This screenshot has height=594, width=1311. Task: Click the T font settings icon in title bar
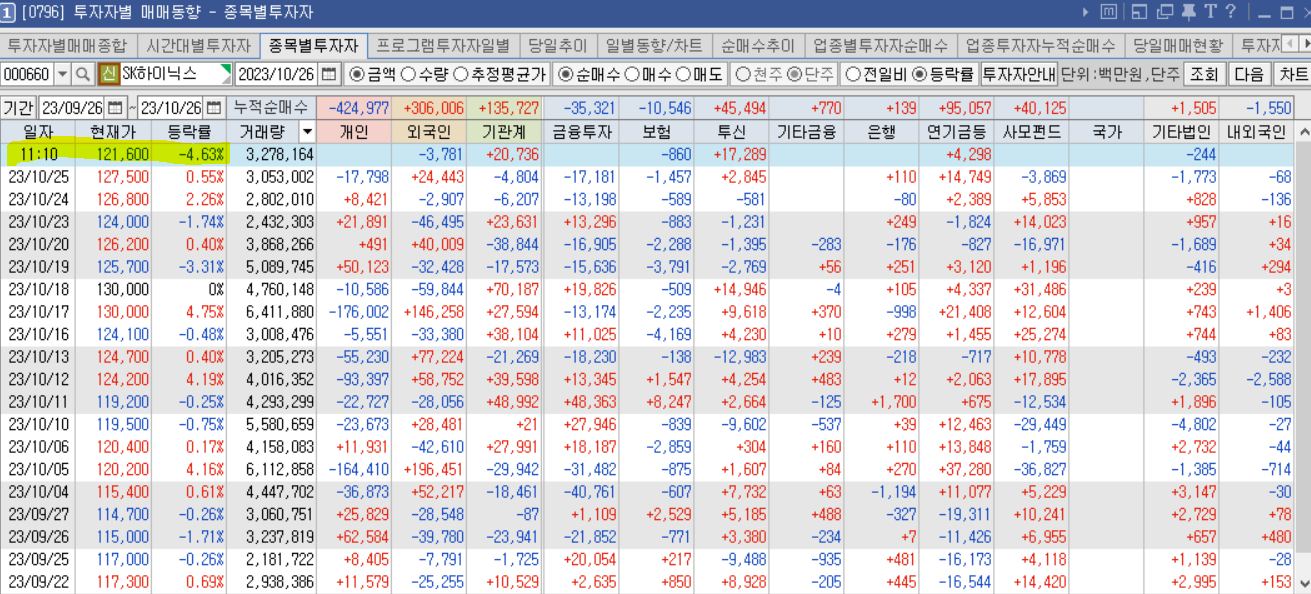[1212, 12]
